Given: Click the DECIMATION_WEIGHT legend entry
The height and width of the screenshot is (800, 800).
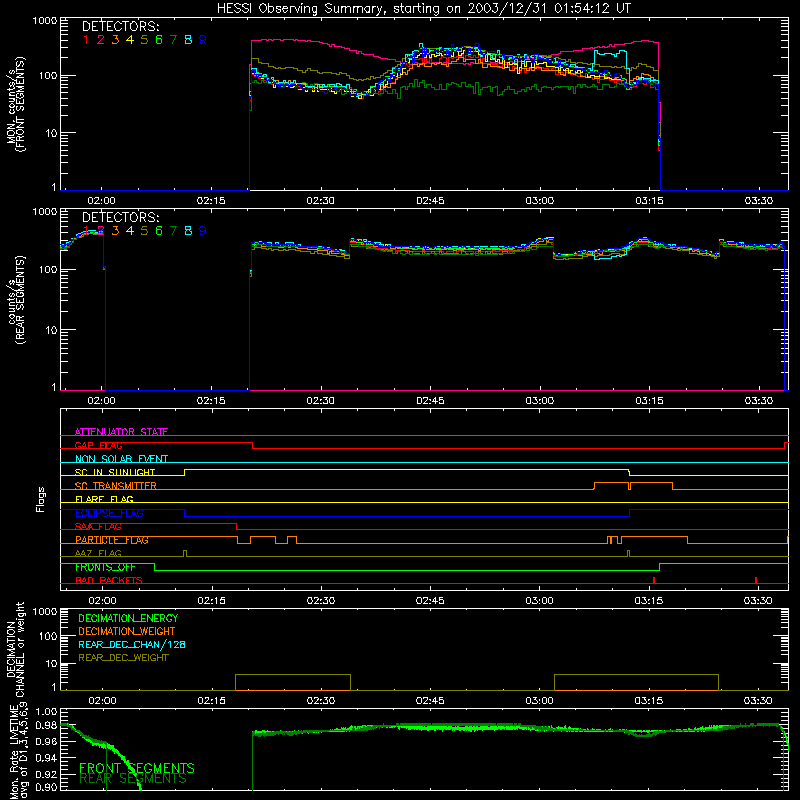Looking at the screenshot, I should pyautogui.click(x=127, y=632).
